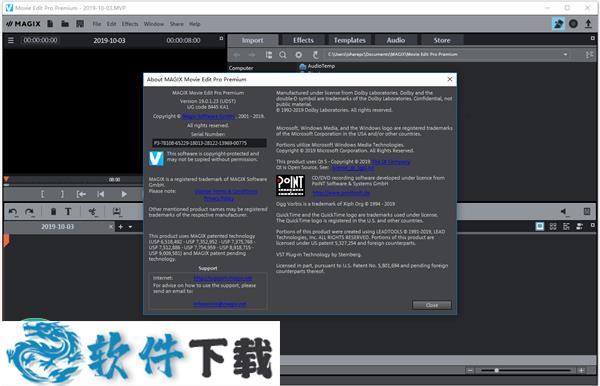Image resolution: width=600 pixels, height=386 pixels.
Task: Open project via folder icon in top toolbar
Action: 65,24
